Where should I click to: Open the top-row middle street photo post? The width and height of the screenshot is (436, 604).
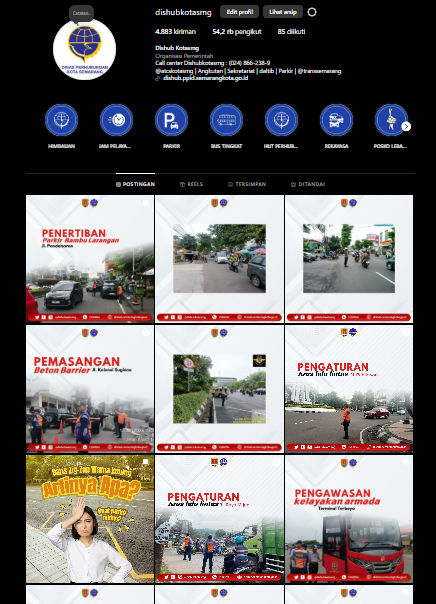tap(220, 259)
